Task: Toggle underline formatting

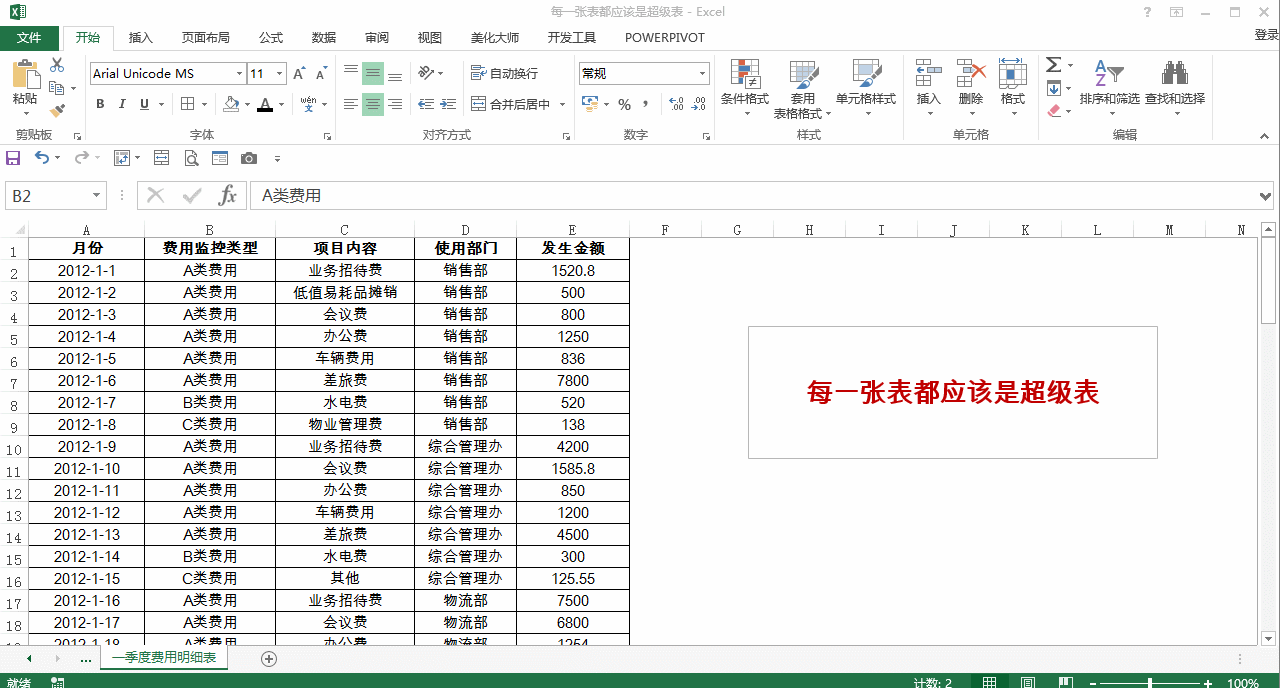Action: [x=145, y=104]
